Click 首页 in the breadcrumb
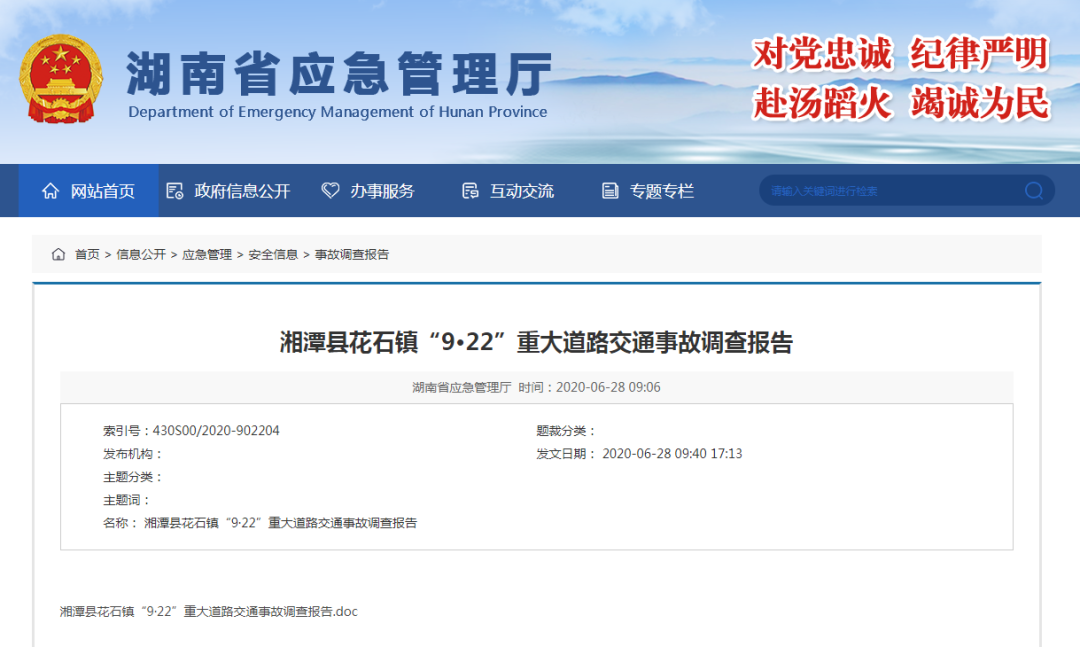 click(x=87, y=255)
